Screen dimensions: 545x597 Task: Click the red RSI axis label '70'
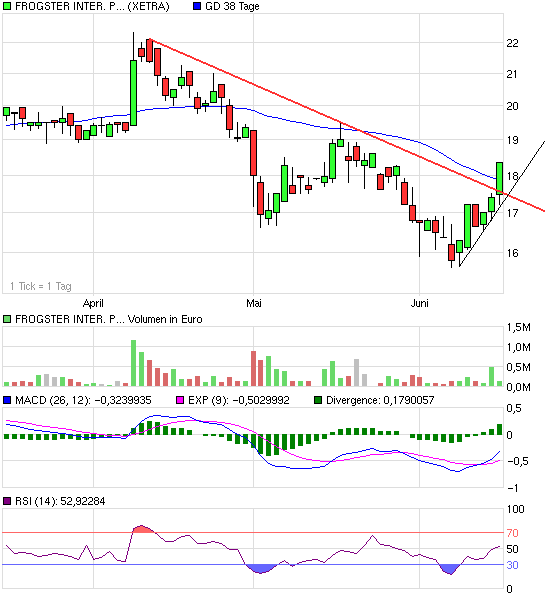[513, 533]
